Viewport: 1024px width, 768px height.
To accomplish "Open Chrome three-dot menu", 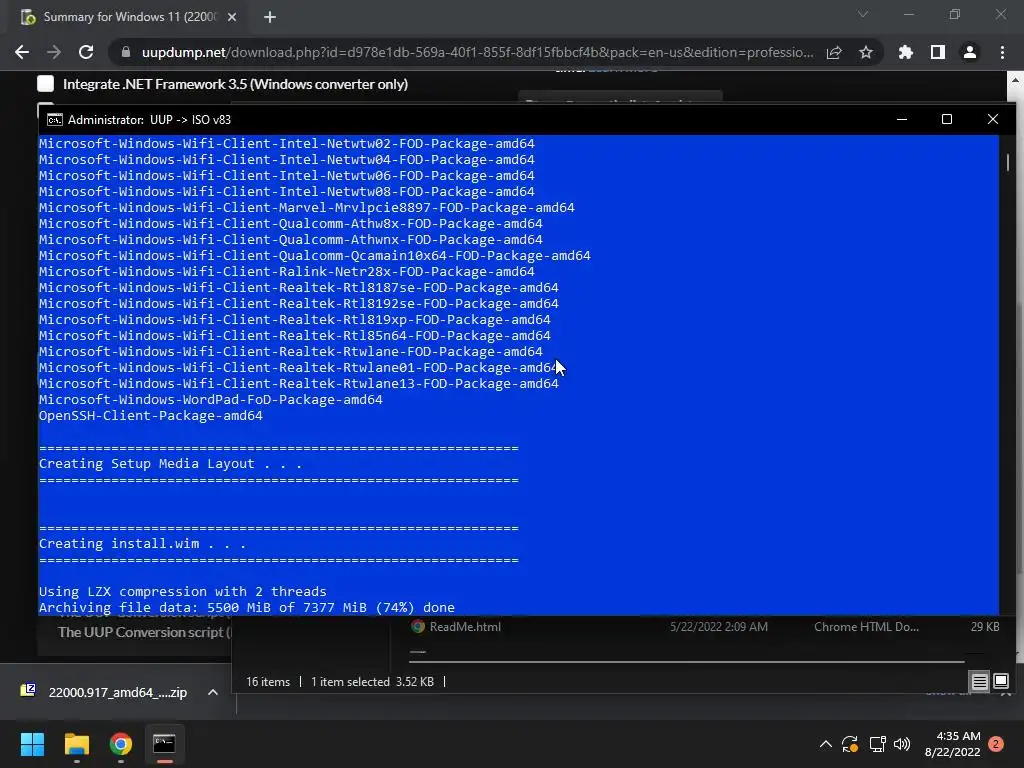I will [x=1002, y=52].
